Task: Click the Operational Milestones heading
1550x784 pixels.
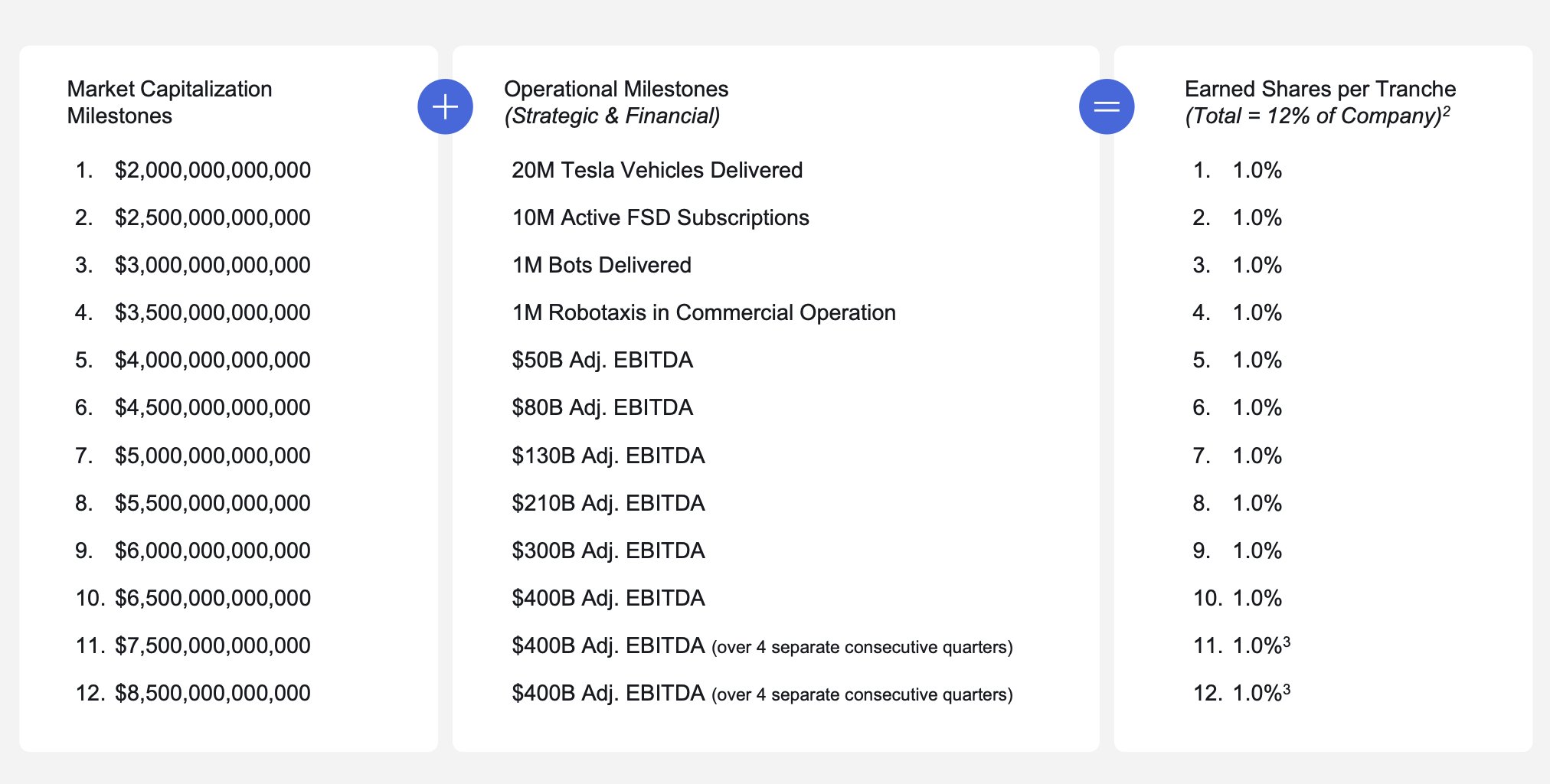Action: (x=616, y=89)
